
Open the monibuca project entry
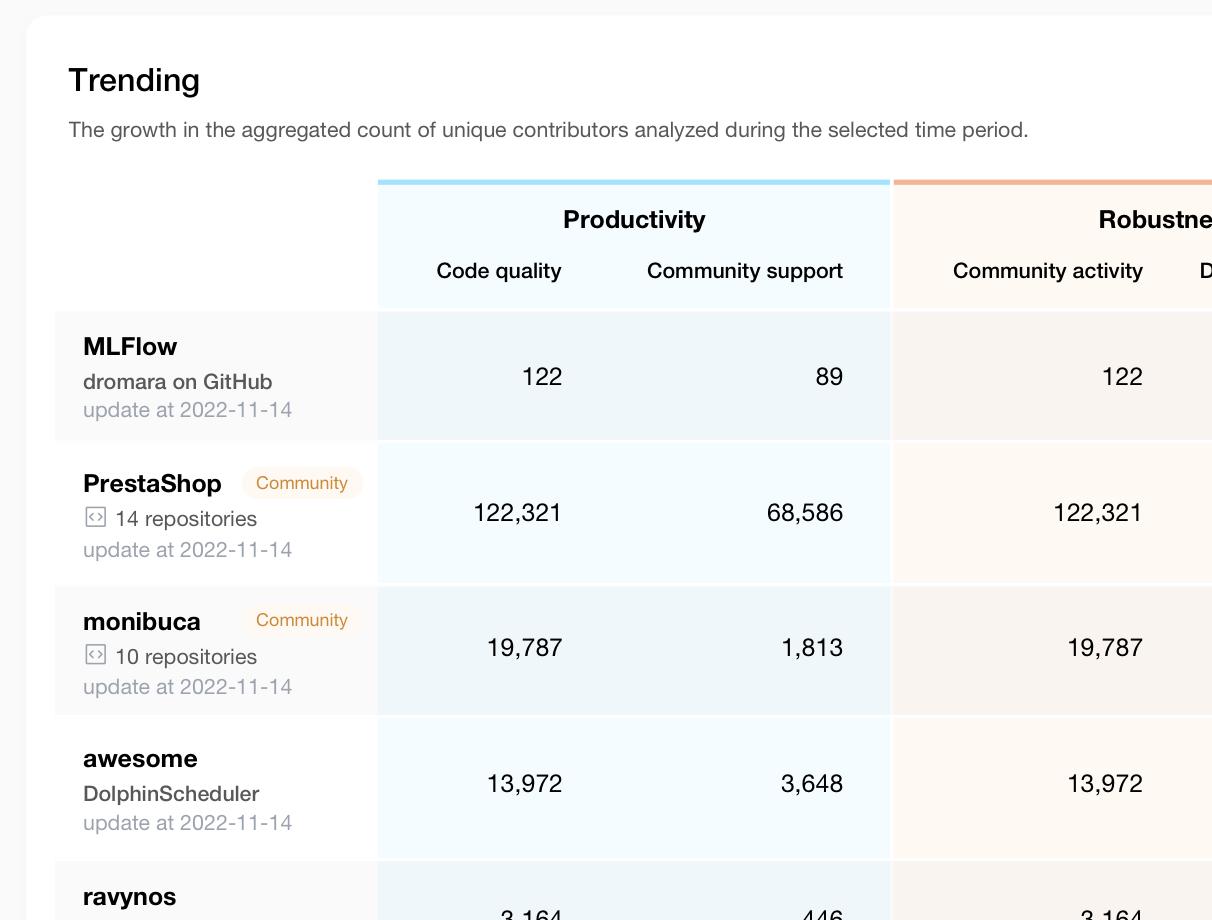[x=141, y=620]
